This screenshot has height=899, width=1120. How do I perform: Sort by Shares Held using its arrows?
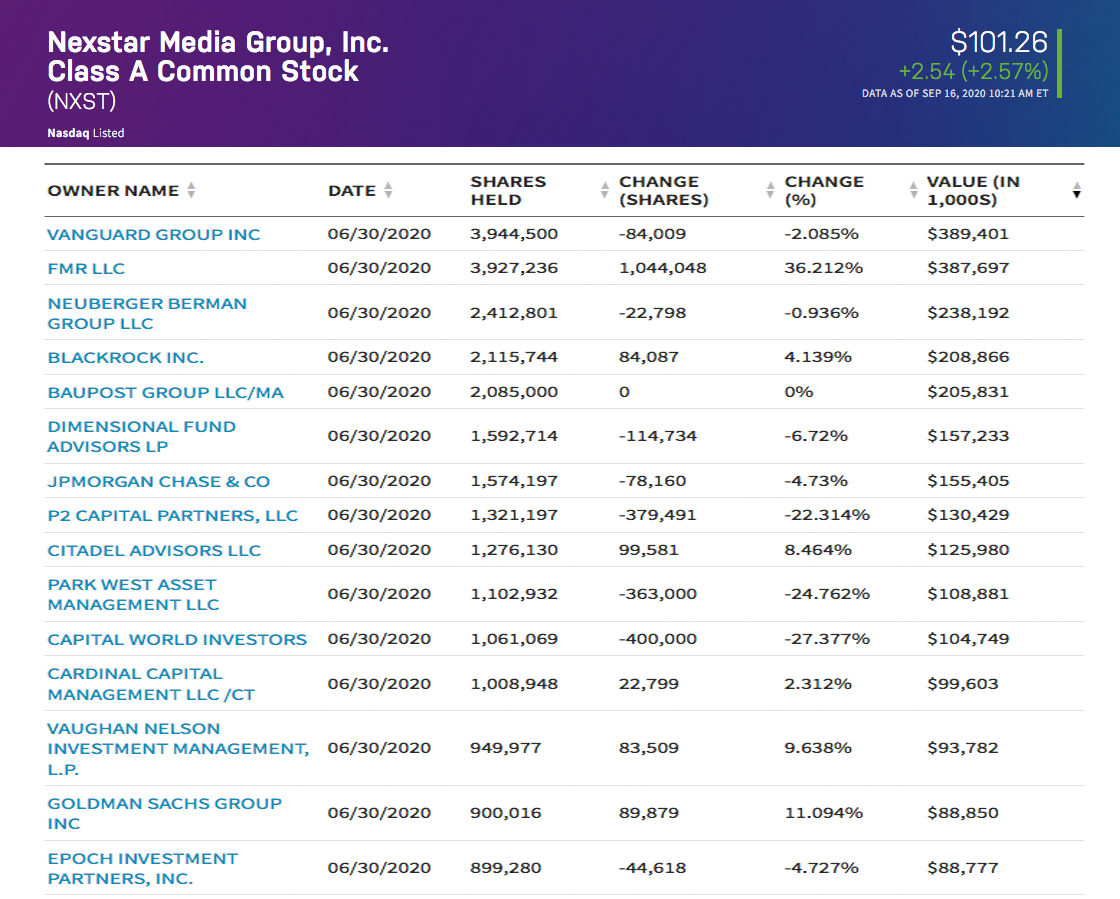(605, 190)
